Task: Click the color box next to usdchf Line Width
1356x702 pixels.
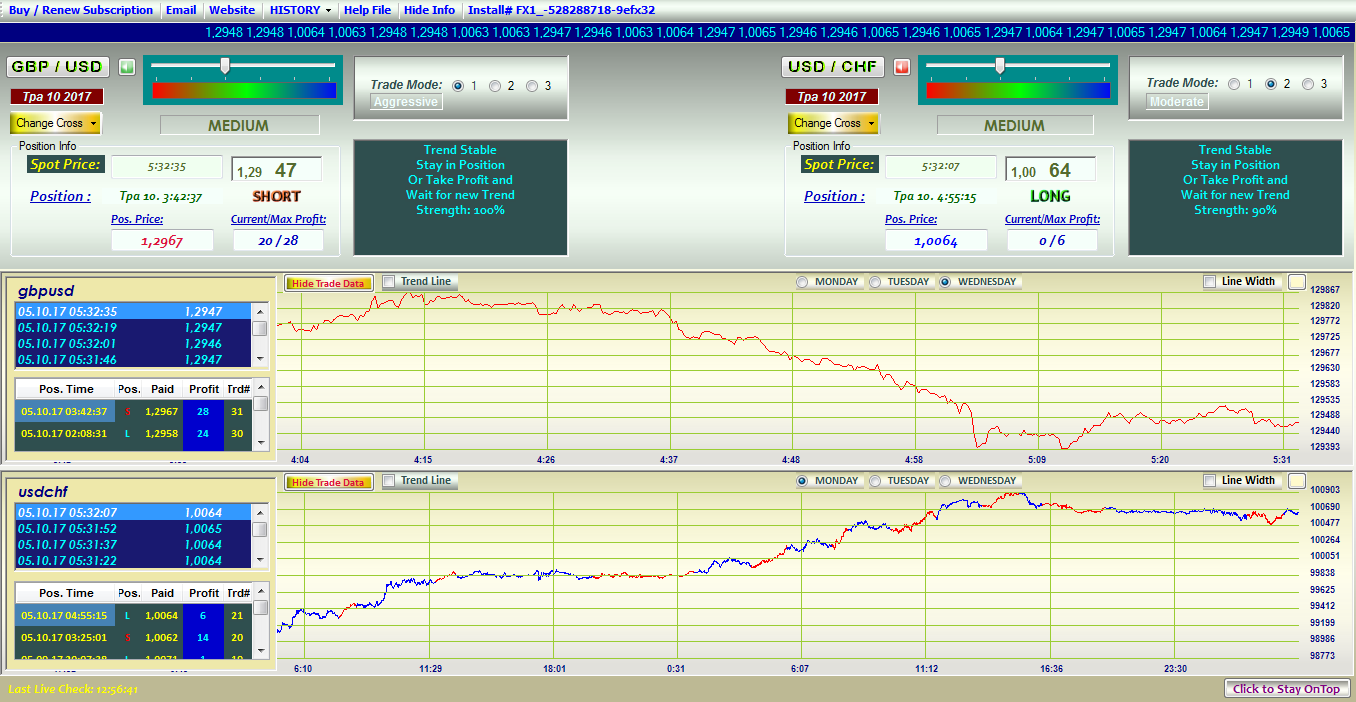Action: (1296, 481)
